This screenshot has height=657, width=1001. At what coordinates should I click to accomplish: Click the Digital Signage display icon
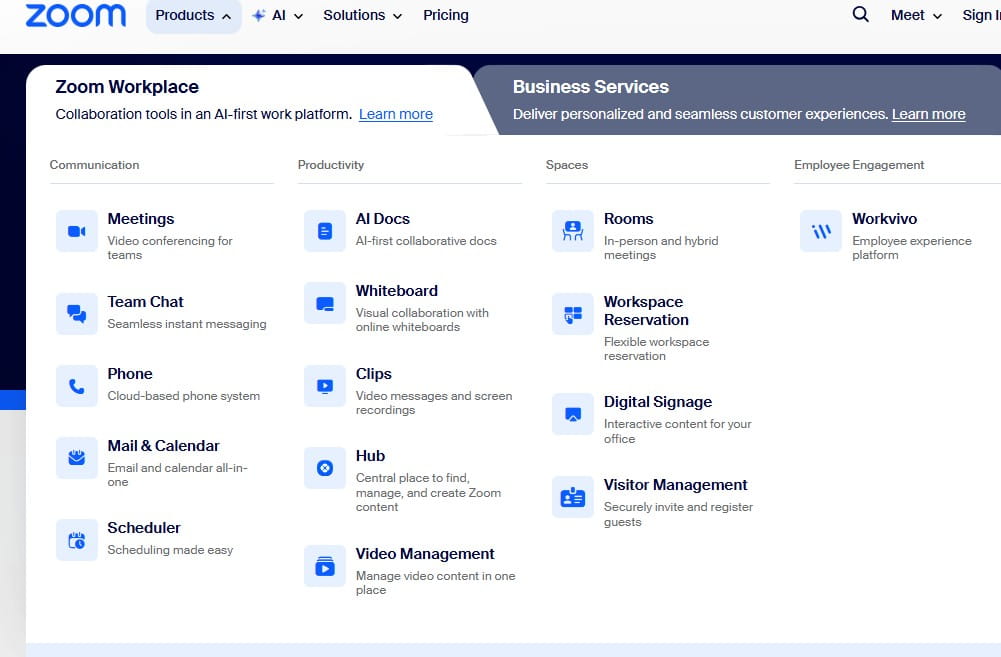coord(573,414)
